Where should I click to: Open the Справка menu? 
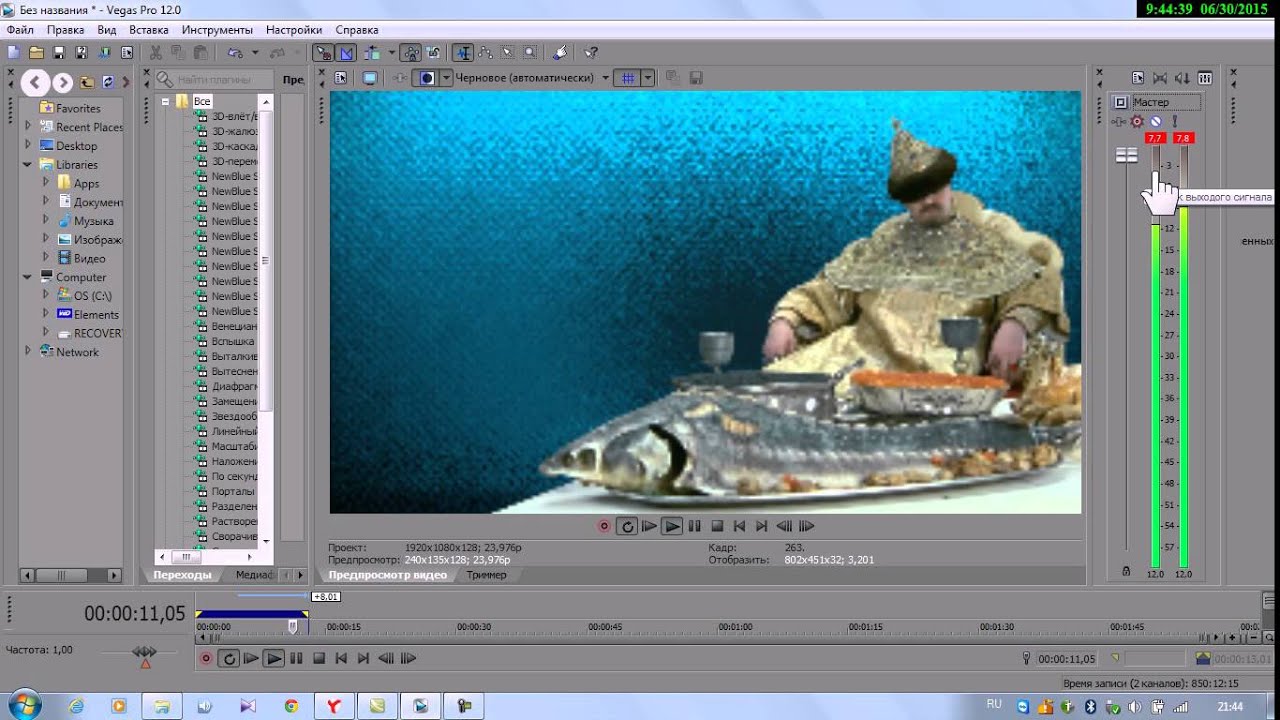tap(357, 30)
